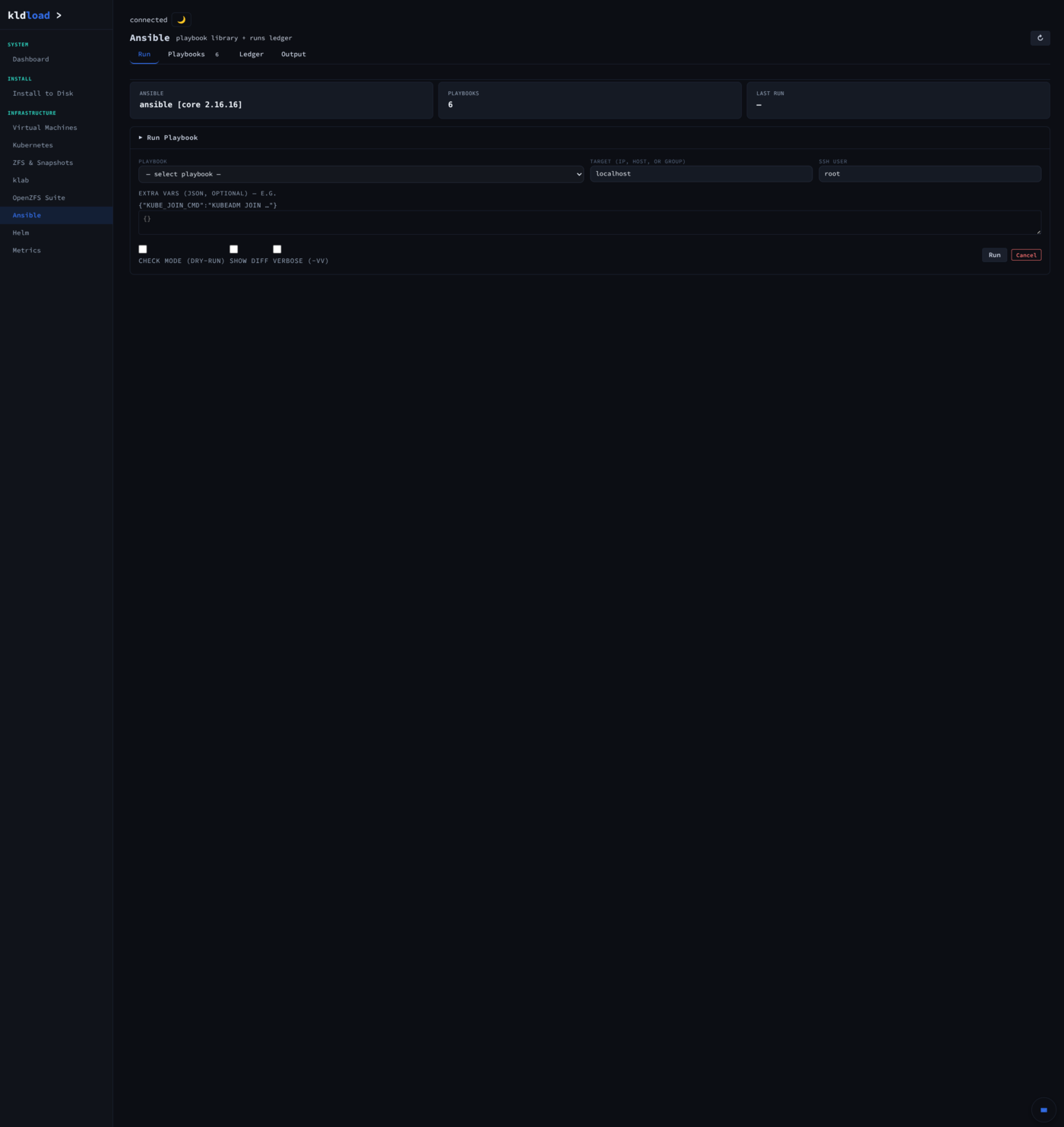Viewport: 1064px width, 1127px height.
Task: Click the connected status text
Action: tap(148, 20)
